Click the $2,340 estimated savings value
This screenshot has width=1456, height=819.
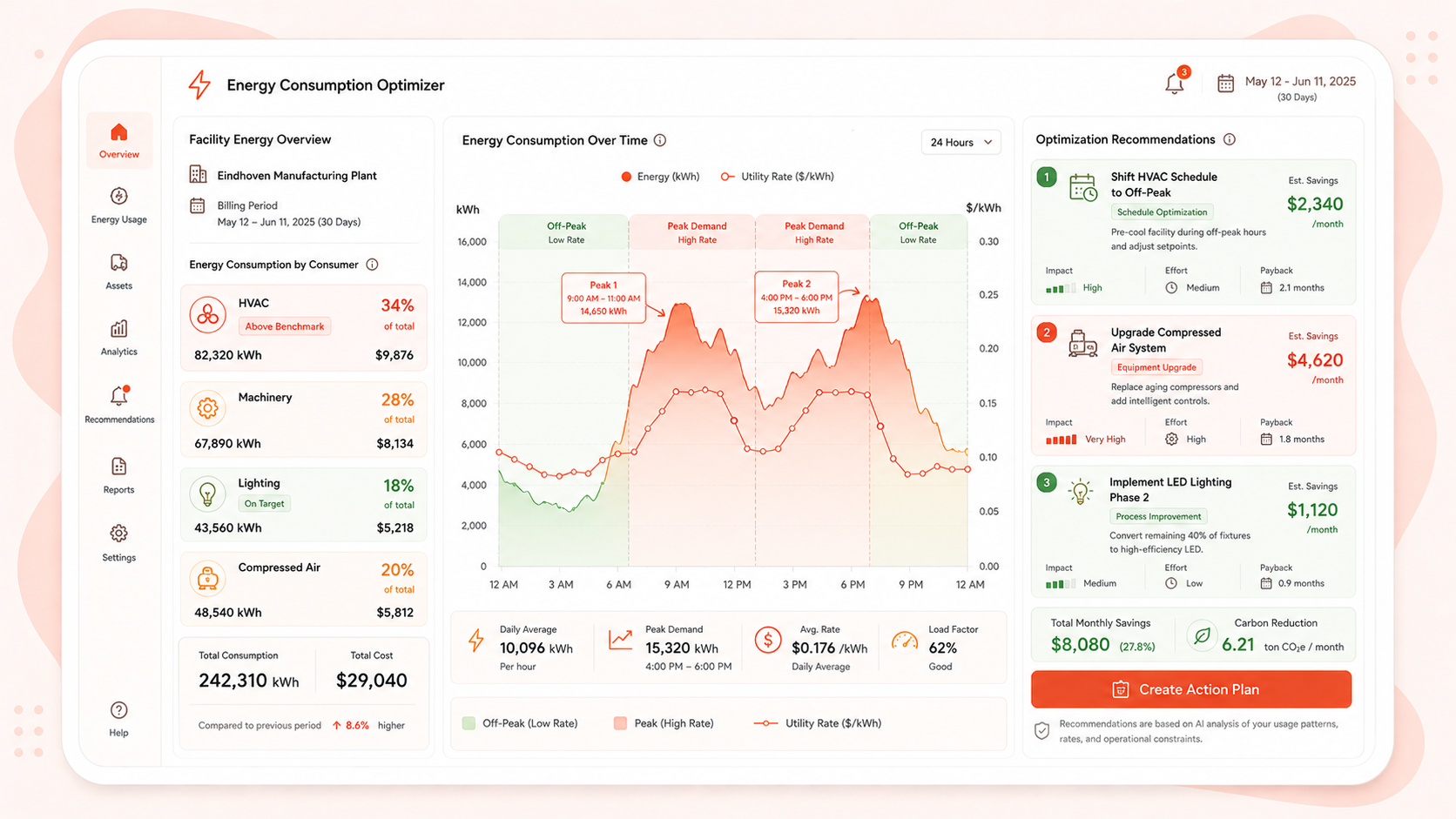point(1315,205)
